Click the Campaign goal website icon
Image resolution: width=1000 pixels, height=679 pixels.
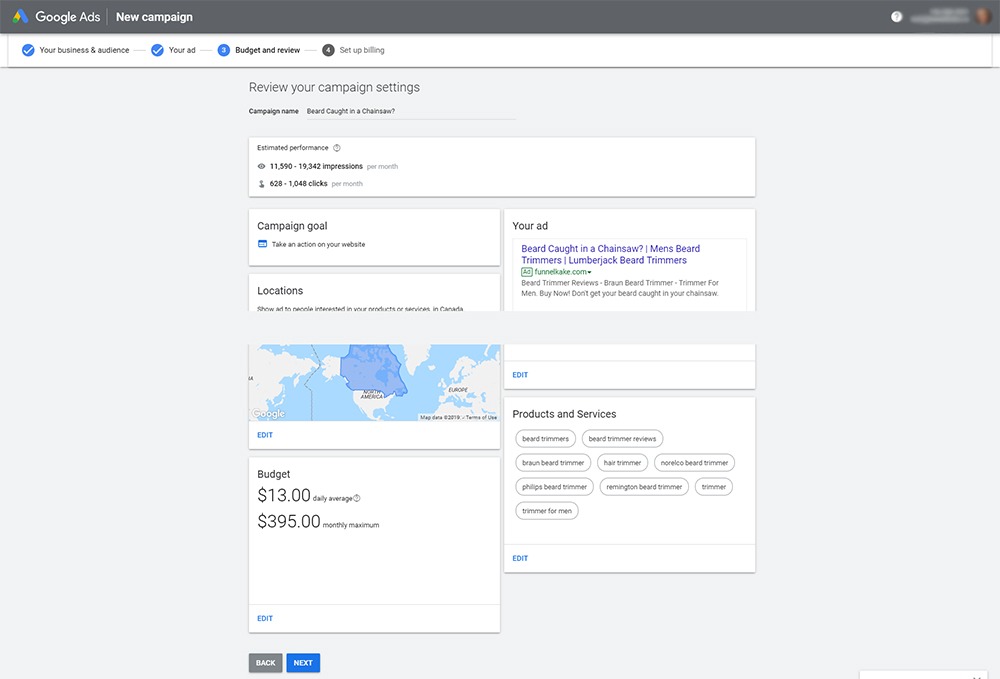point(262,244)
